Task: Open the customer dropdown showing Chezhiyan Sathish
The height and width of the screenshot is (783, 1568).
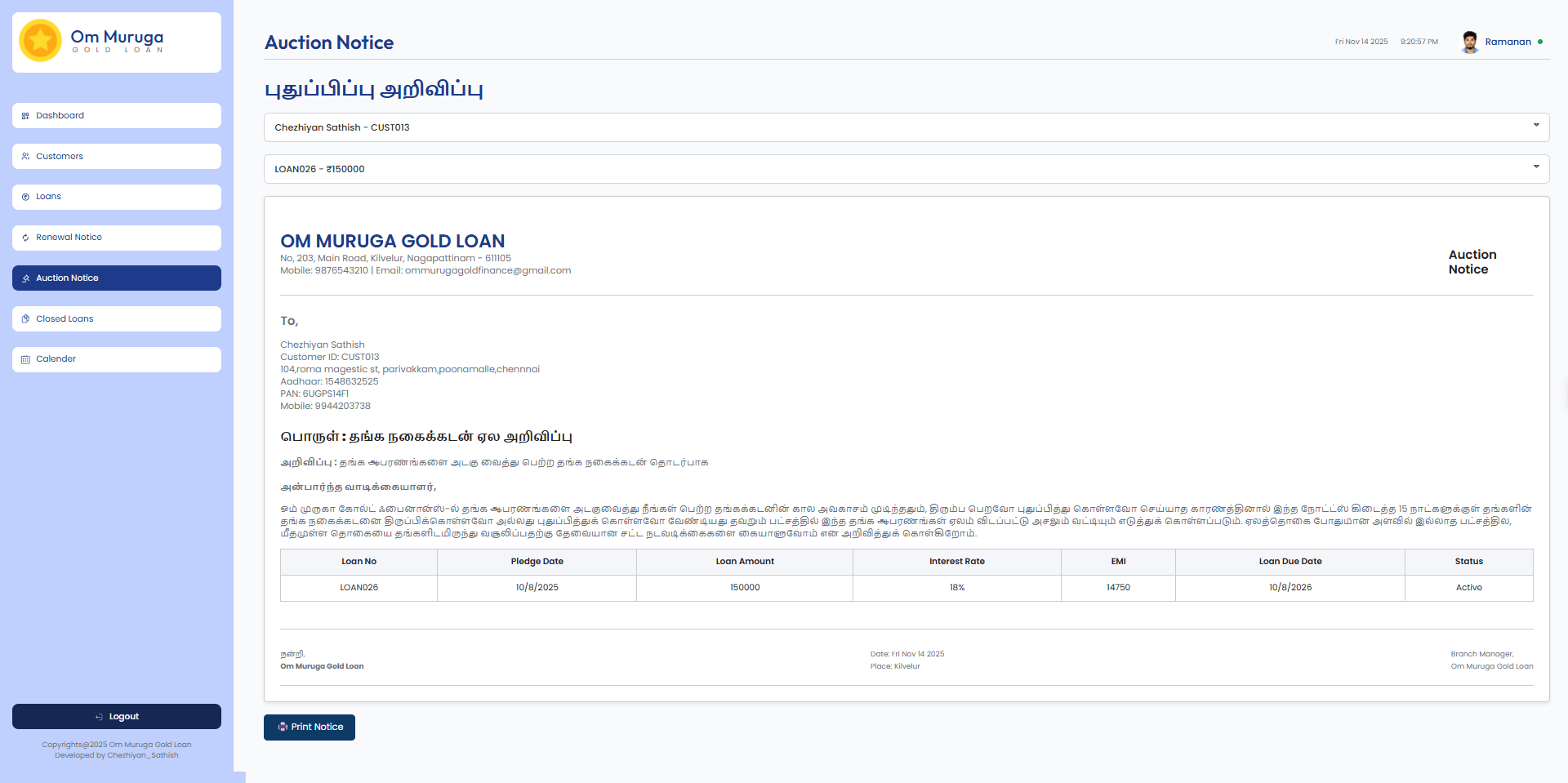Action: 898,127
